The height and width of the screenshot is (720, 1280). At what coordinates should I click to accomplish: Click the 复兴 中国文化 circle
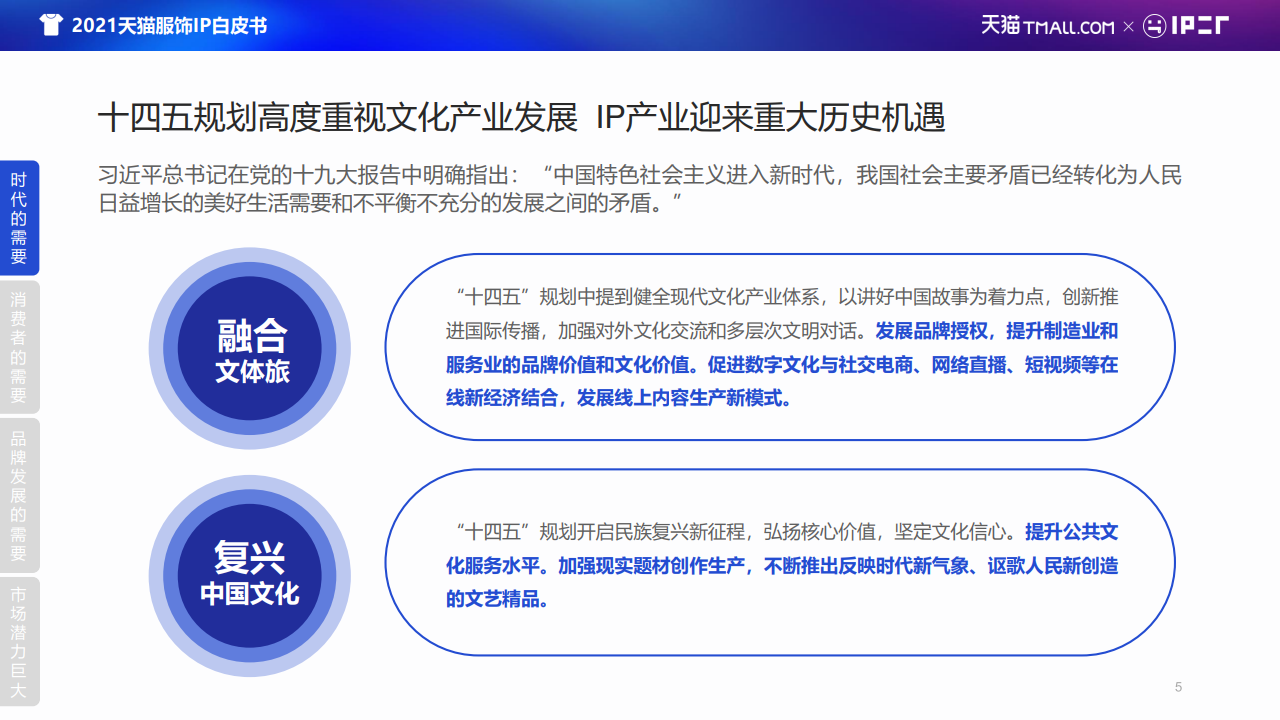click(x=250, y=575)
